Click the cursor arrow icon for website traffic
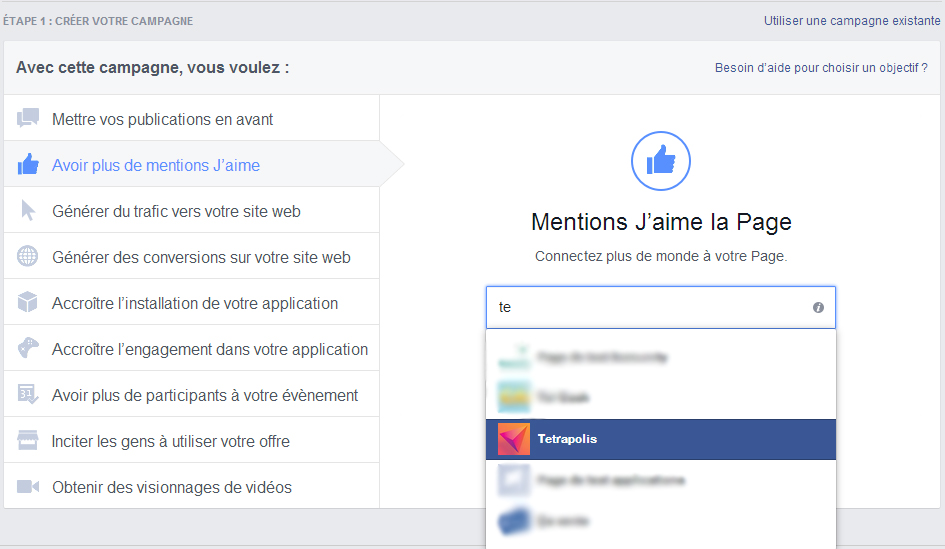The height and width of the screenshot is (549, 945). pos(28,210)
